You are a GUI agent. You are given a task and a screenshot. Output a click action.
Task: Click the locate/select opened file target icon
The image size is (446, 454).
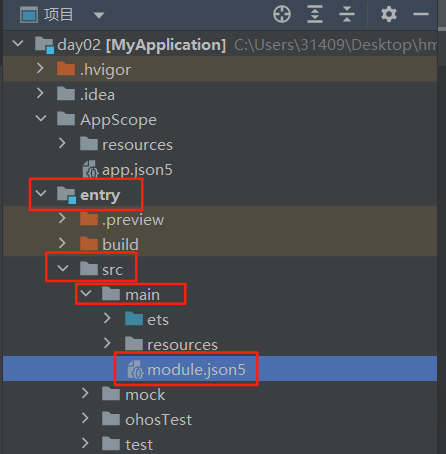click(282, 14)
